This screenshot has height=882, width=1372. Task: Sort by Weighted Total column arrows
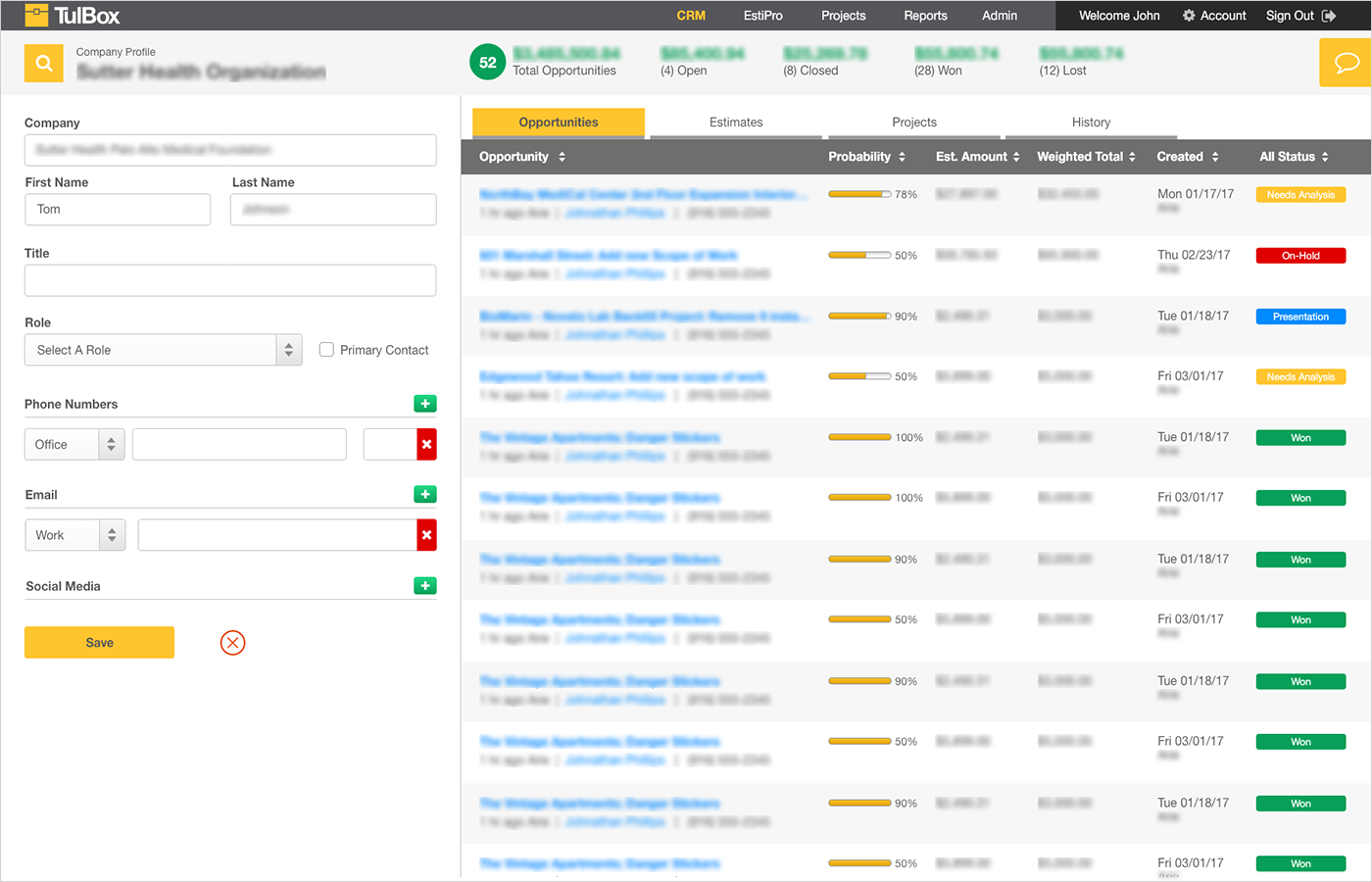click(1132, 157)
